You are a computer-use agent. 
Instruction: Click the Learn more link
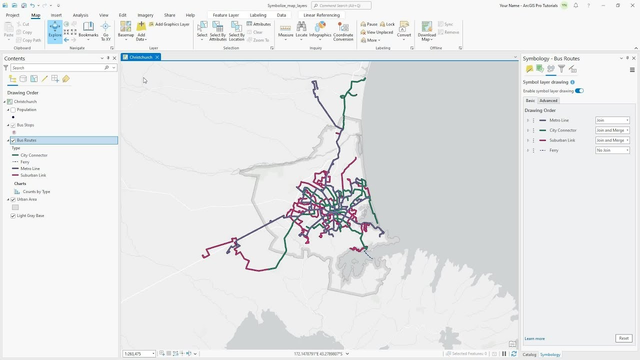(x=535, y=338)
